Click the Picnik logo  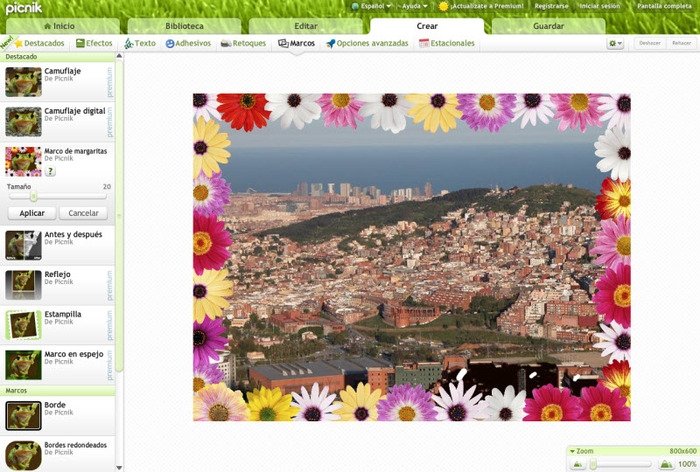point(24,8)
